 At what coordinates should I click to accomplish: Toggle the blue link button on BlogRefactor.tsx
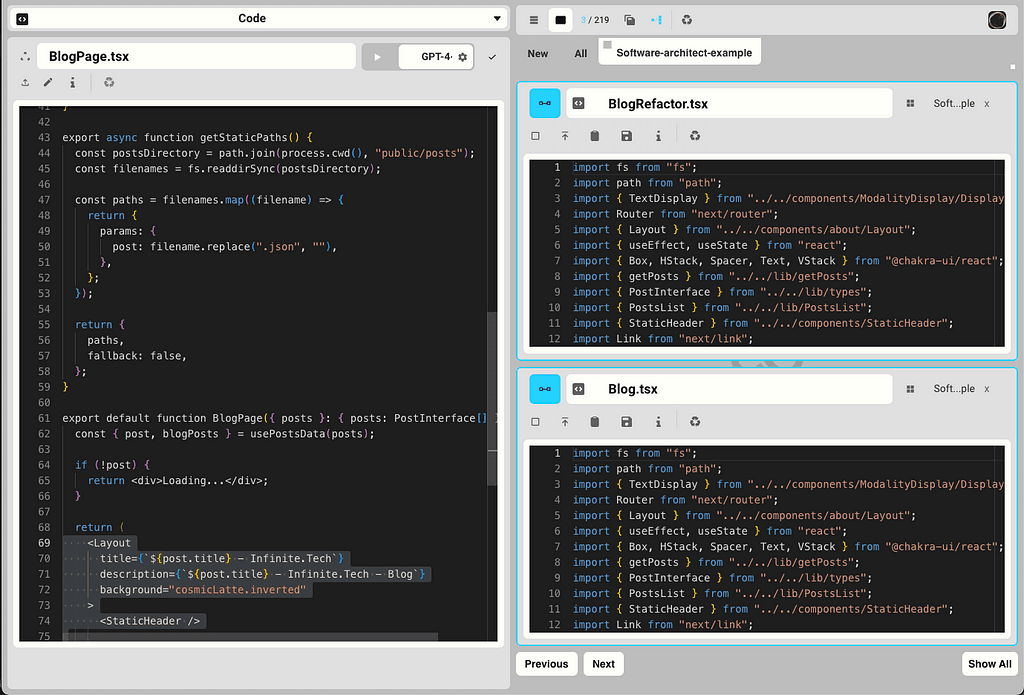[545, 103]
